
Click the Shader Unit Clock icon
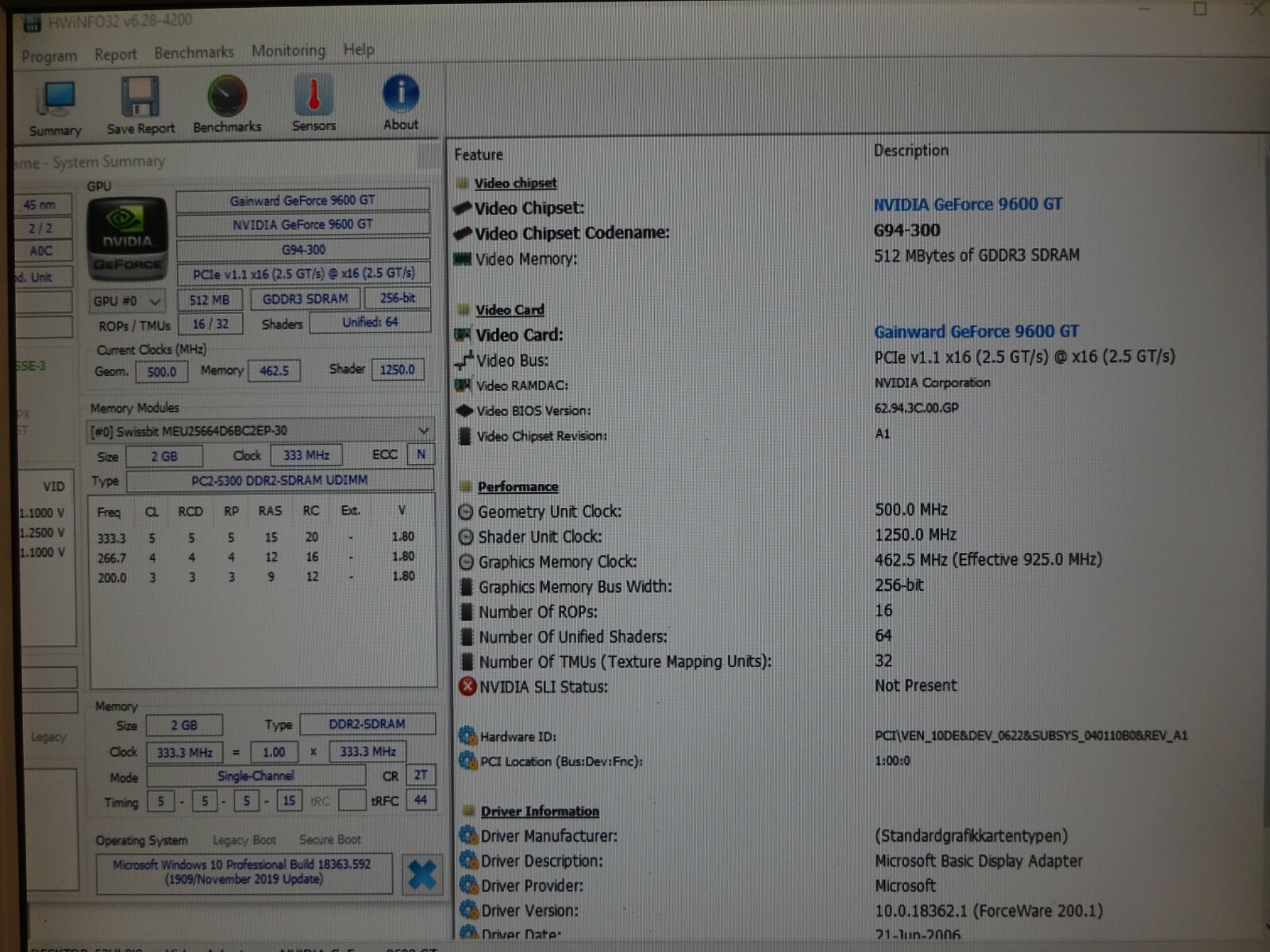(466, 537)
